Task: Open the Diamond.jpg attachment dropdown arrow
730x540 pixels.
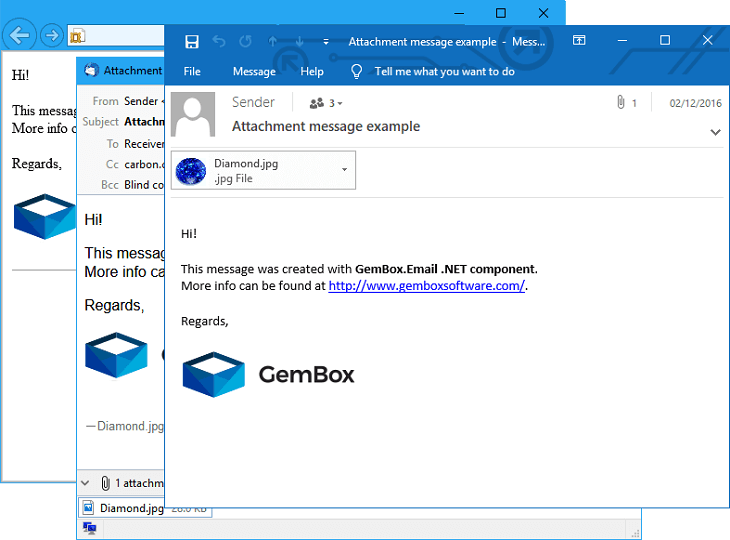Action: [x=344, y=170]
